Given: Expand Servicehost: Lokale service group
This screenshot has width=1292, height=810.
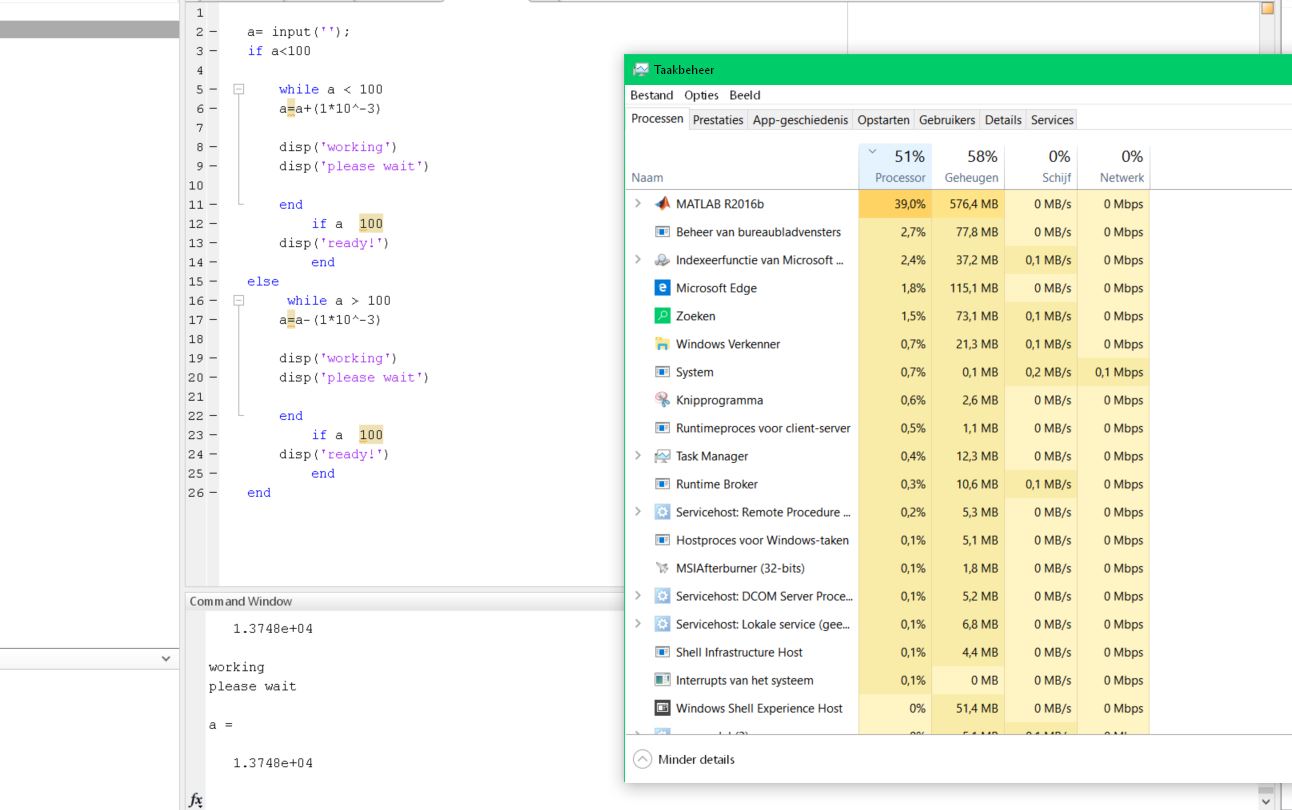Looking at the screenshot, I should point(638,624).
